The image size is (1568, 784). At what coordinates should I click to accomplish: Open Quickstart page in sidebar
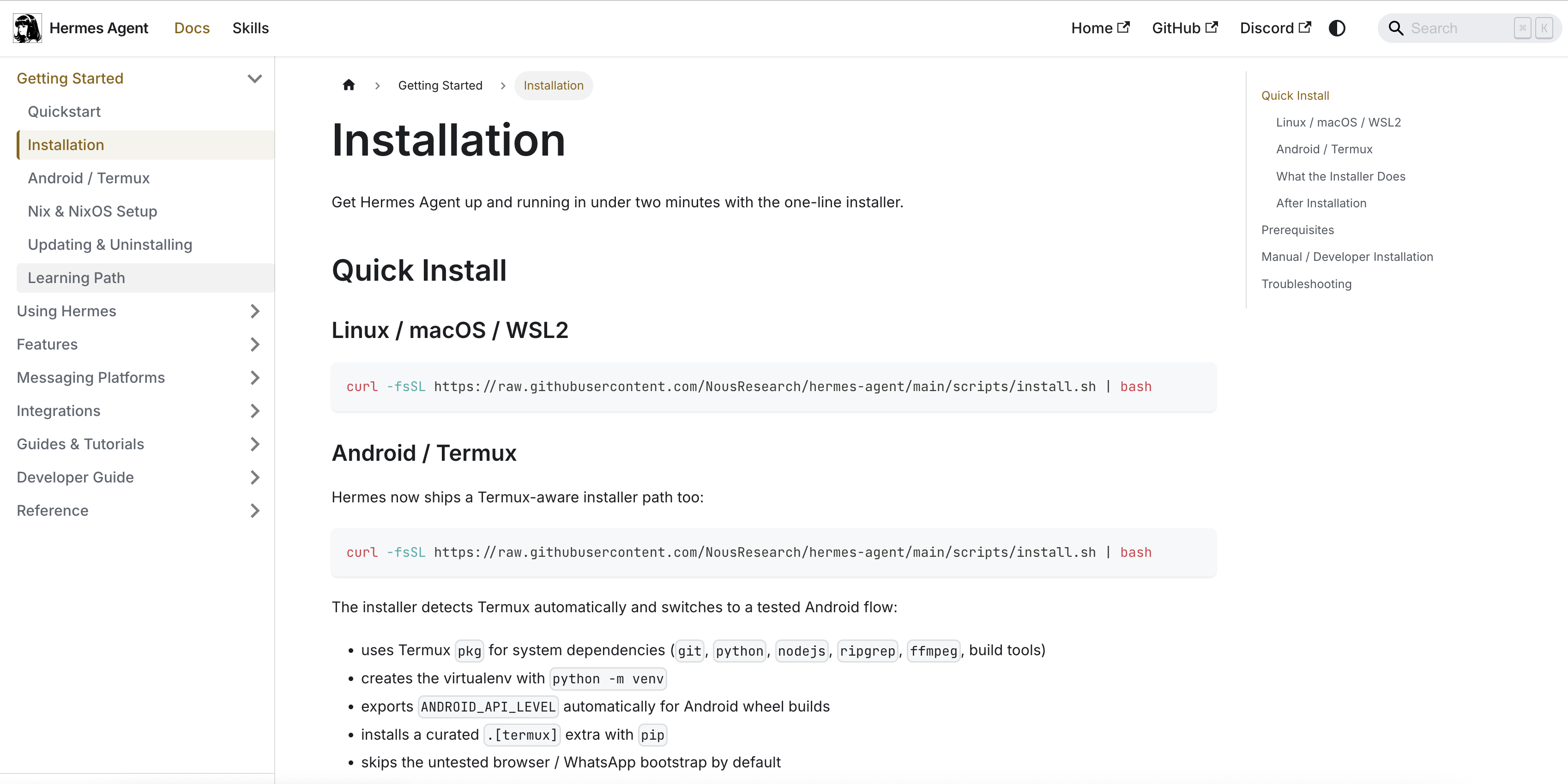click(x=64, y=111)
